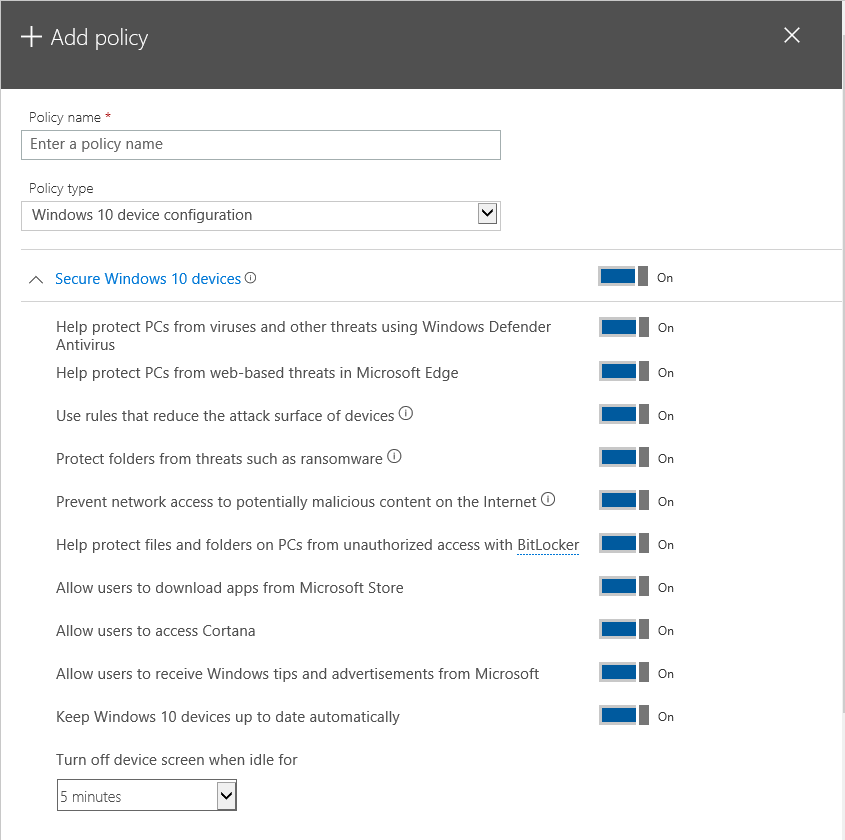Viewport: 845px width, 840px height.
Task: Click the Windows tips and advertisements setting text
Action: (297, 674)
